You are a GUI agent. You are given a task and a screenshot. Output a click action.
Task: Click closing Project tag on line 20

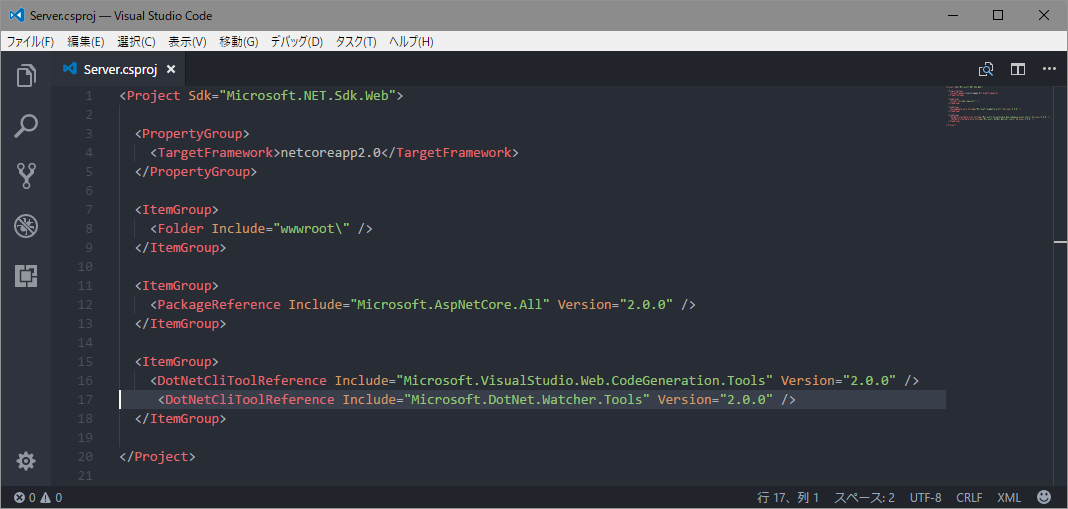point(157,456)
